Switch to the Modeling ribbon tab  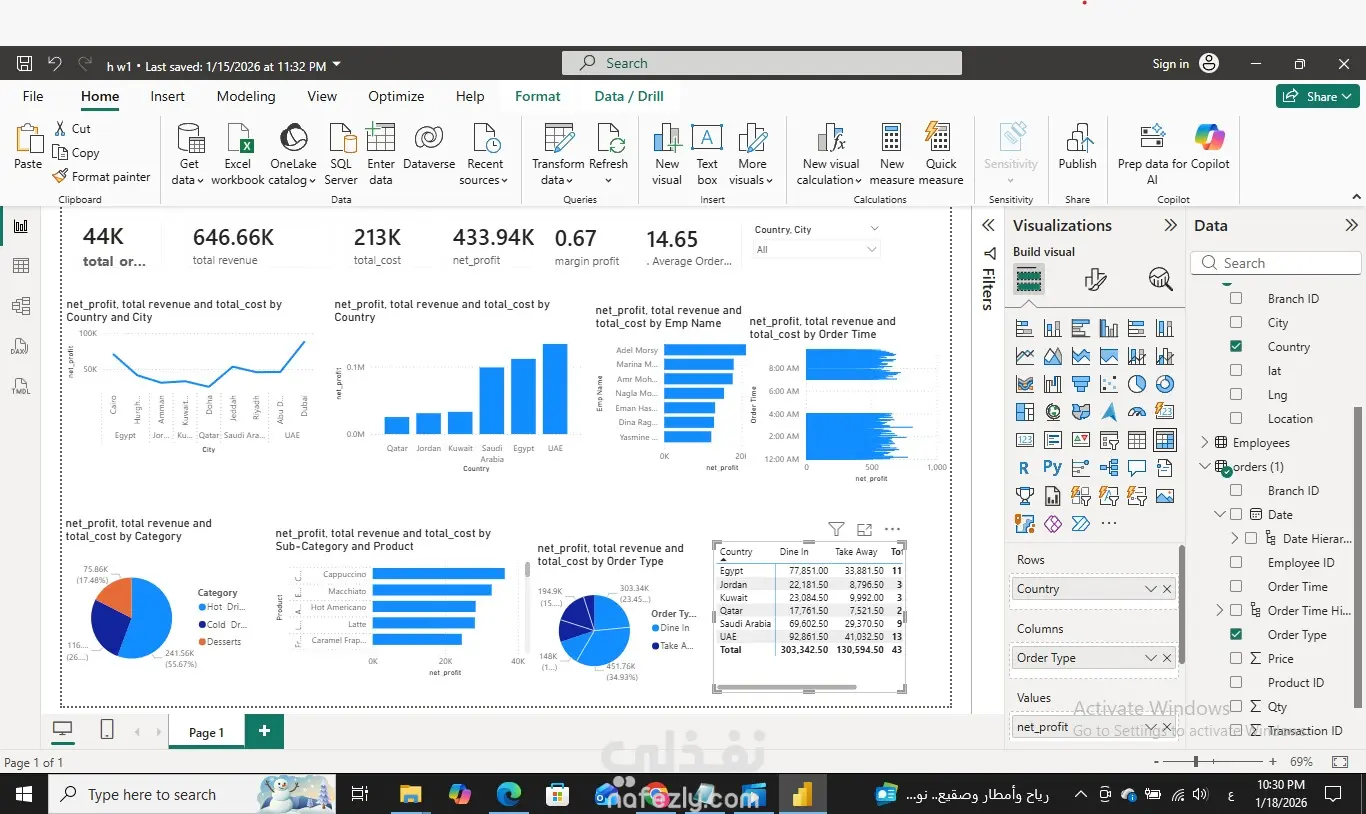pos(246,97)
